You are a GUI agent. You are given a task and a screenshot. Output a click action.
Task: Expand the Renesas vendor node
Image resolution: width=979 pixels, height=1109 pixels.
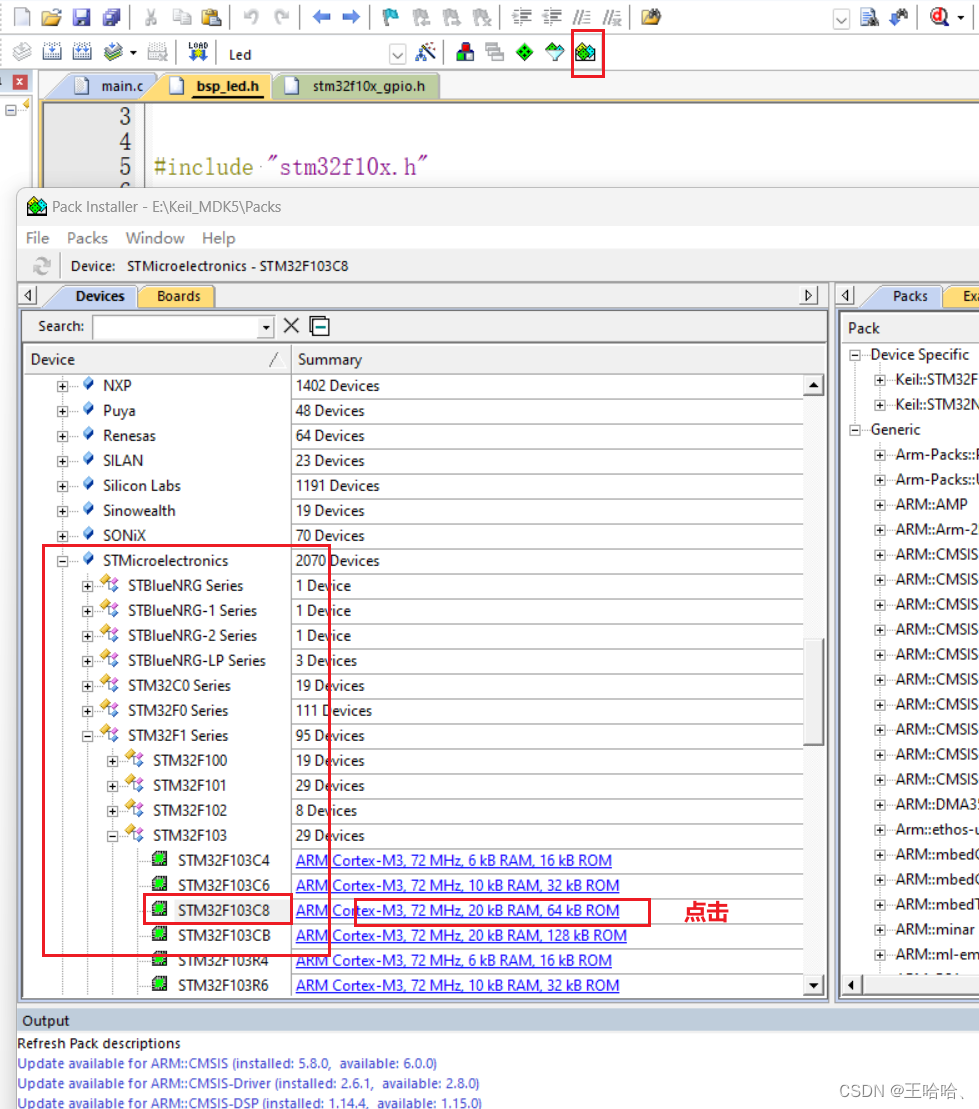(63, 436)
